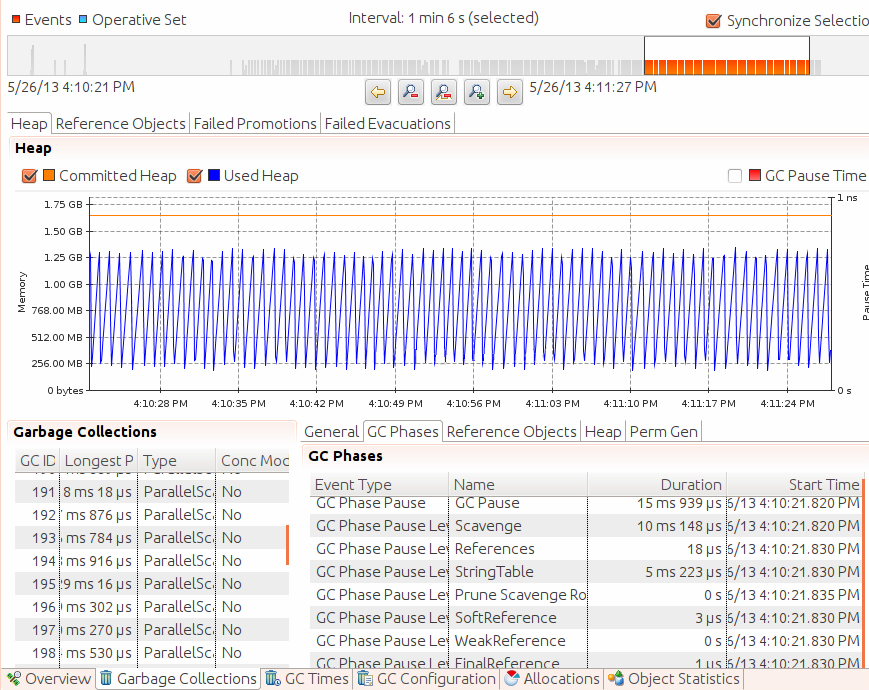Enable the GC Pause Time checkbox
The height and width of the screenshot is (690, 869).
[x=735, y=176]
